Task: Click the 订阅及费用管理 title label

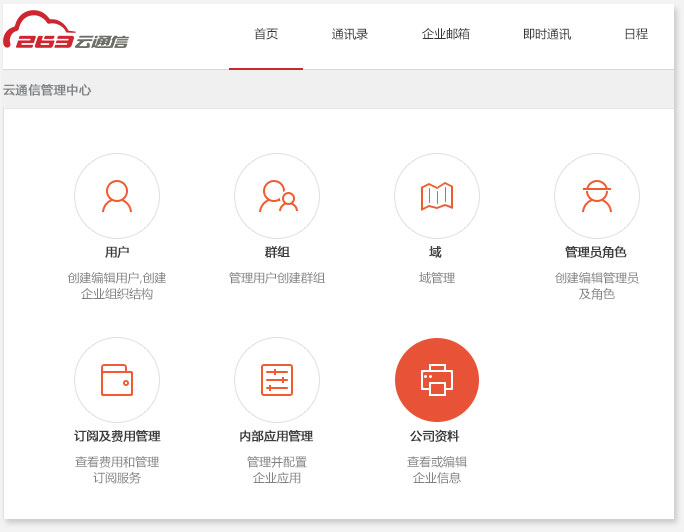Action: click(117, 436)
